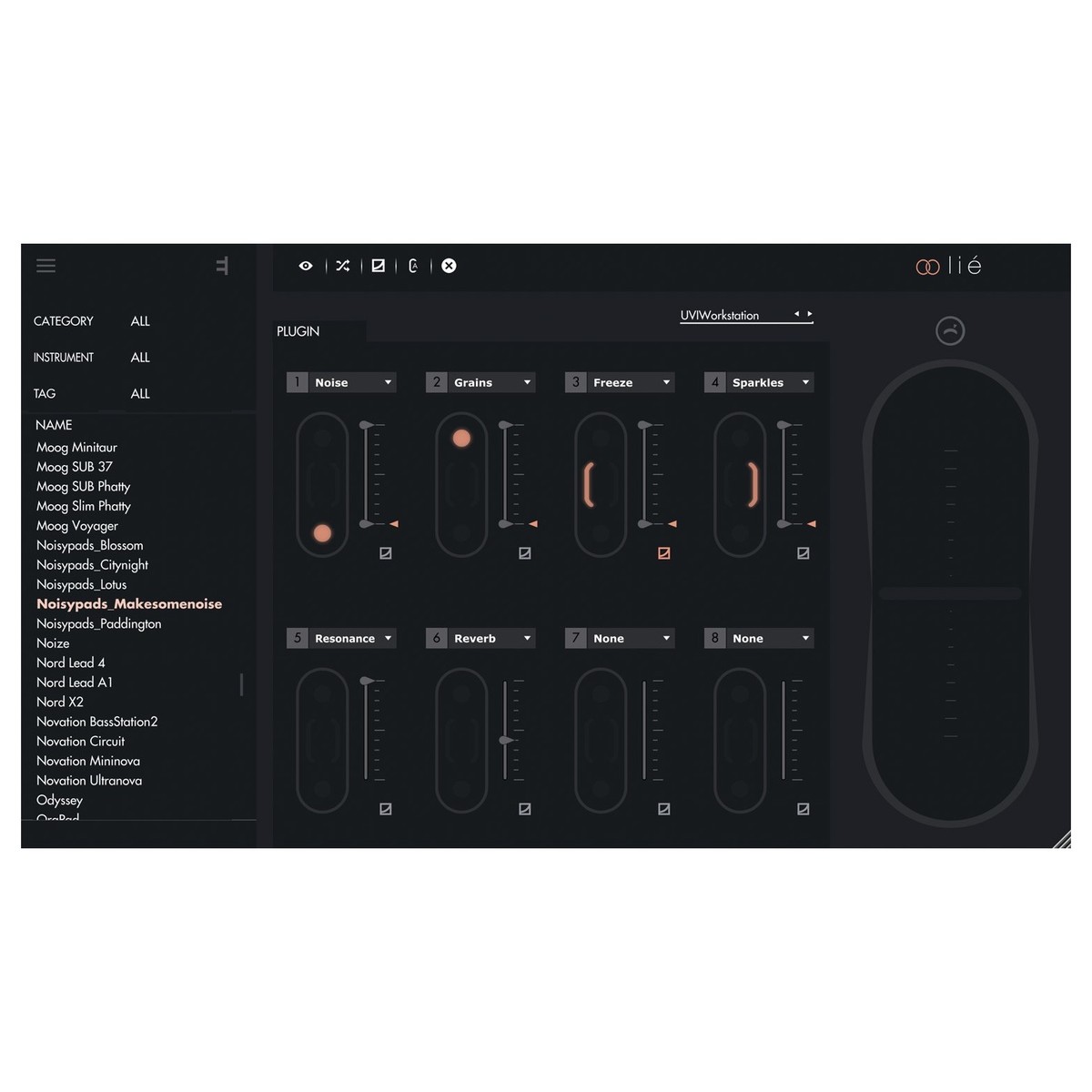Open the hamburger menu icon
The height and width of the screenshot is (1092, 1092).
[x=45, y=266]
